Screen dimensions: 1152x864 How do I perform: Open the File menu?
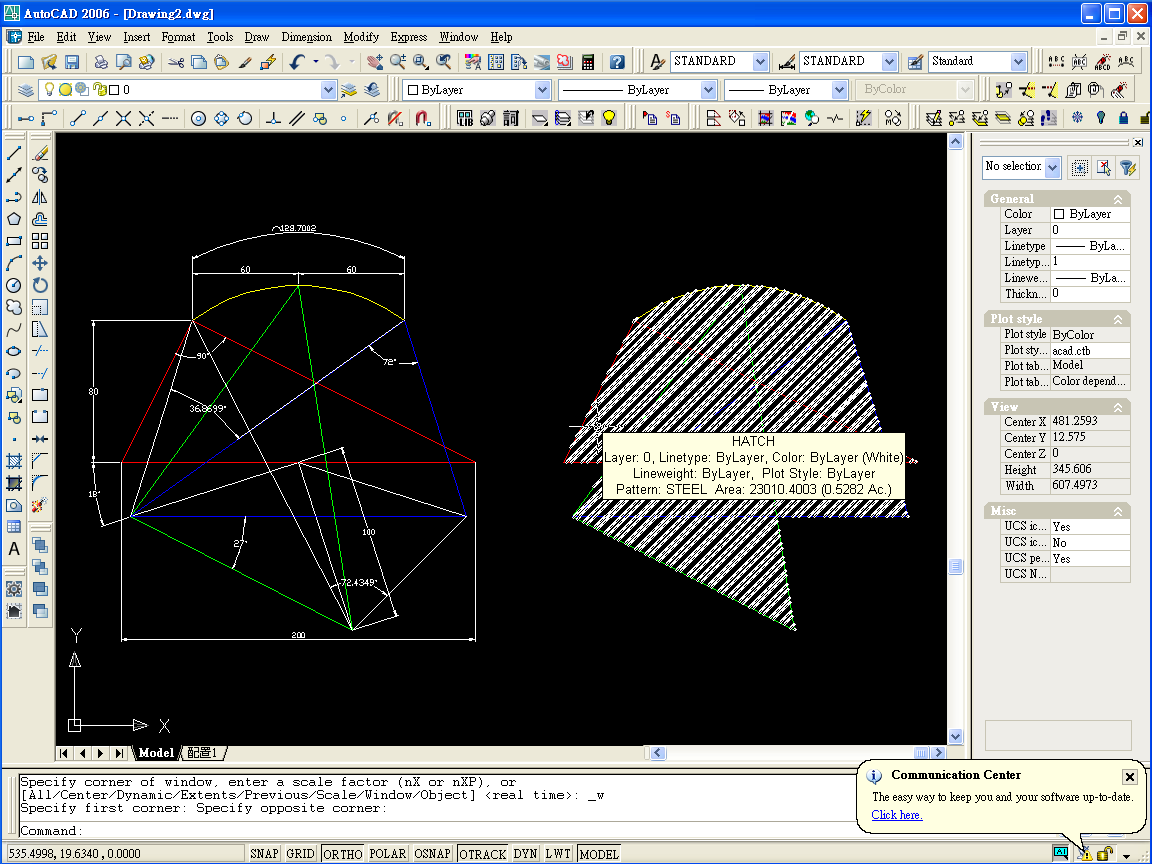(x=35, y=37)
